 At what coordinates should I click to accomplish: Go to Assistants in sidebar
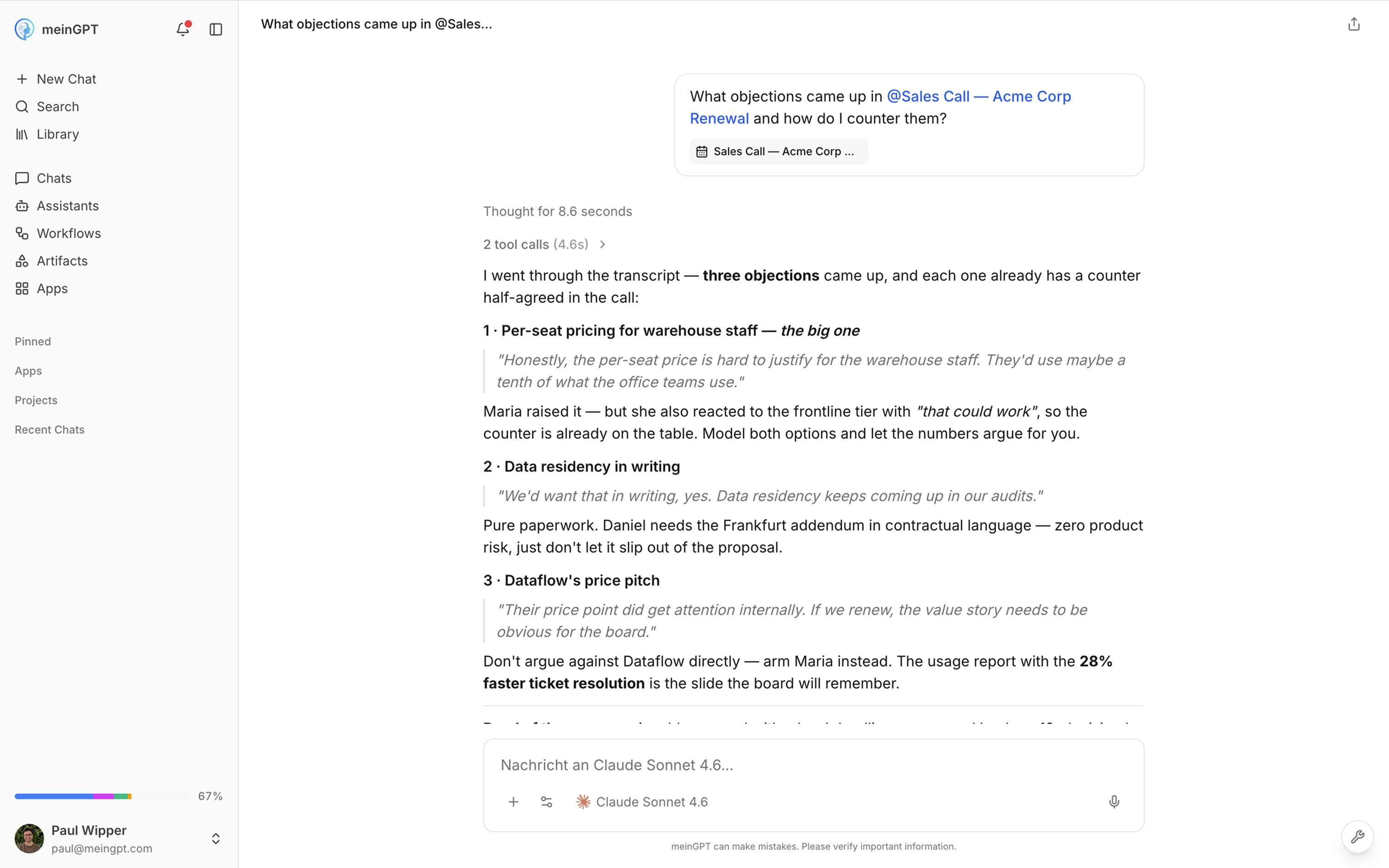click(x=68, y=206)
